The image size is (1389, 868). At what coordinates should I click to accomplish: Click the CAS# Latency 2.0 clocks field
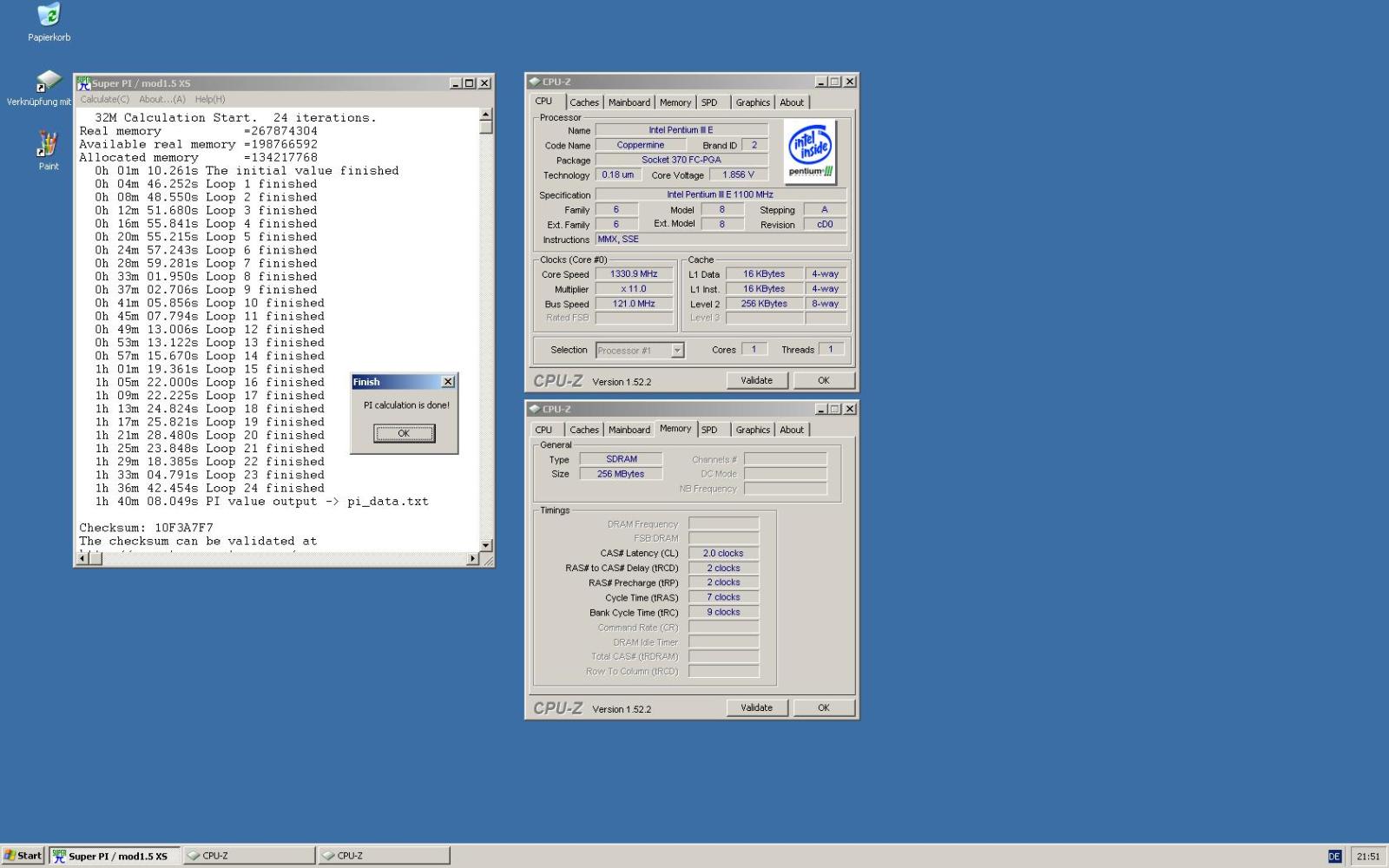click(723, 553)
